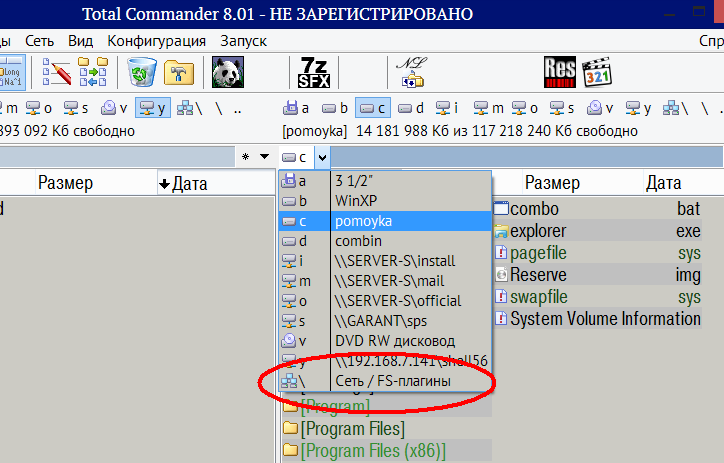
Task: Sort left panel by Дата column
Action: (x=216, y=184)
